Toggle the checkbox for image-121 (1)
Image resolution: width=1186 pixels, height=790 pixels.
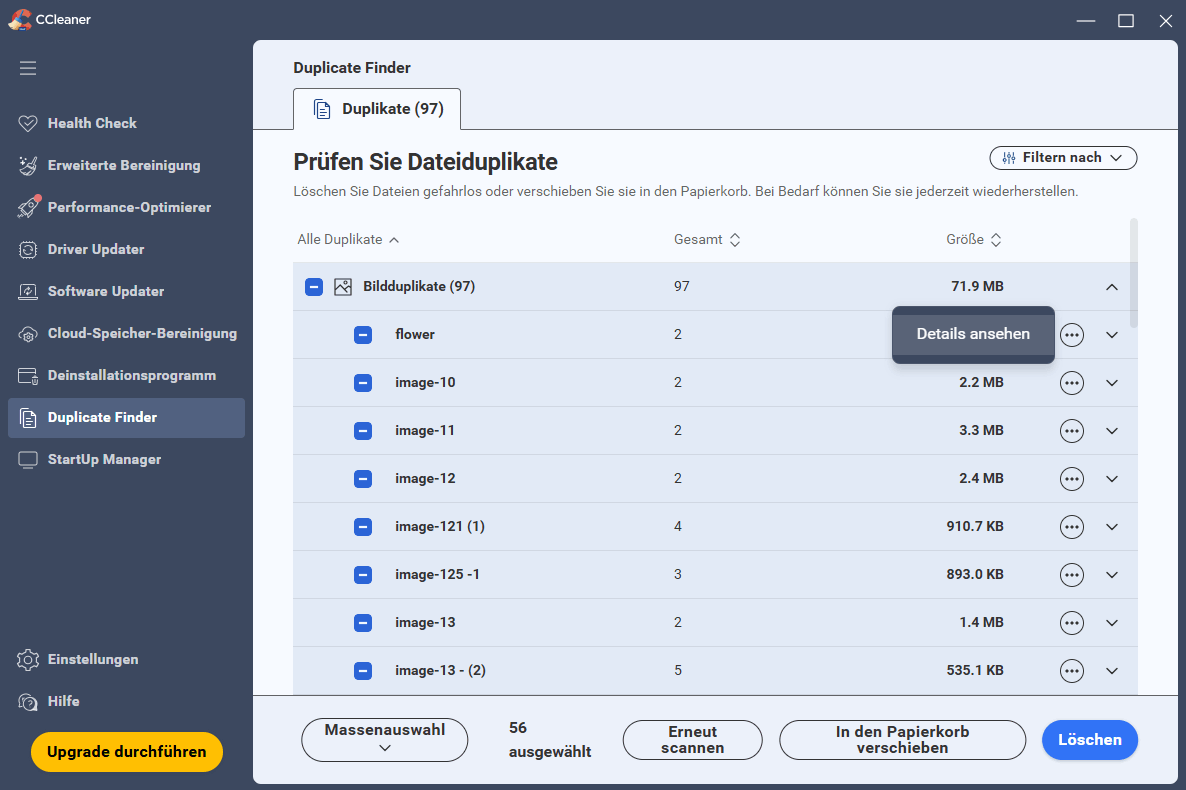click(363, 527)
